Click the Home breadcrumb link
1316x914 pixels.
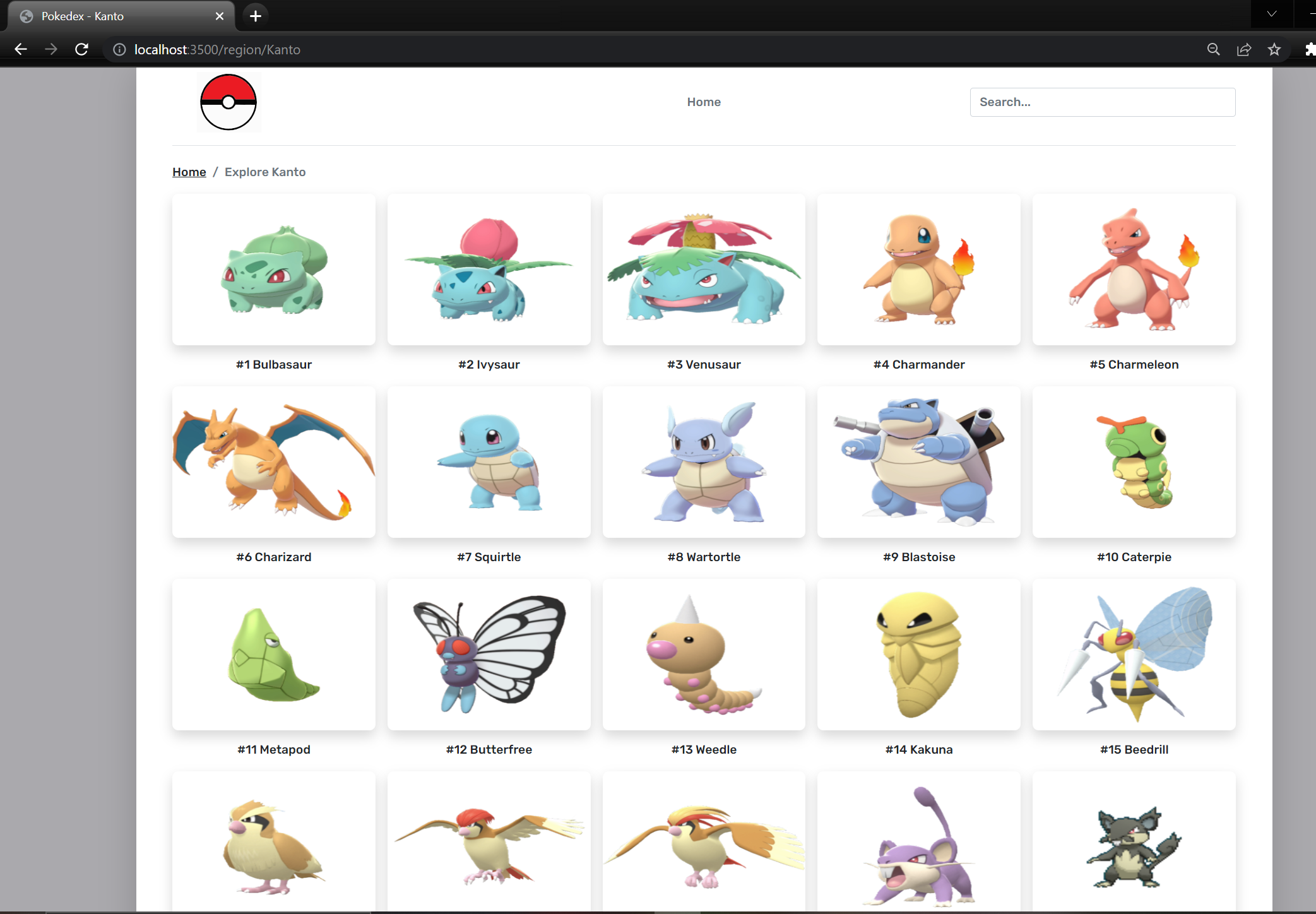pos(189,172)
